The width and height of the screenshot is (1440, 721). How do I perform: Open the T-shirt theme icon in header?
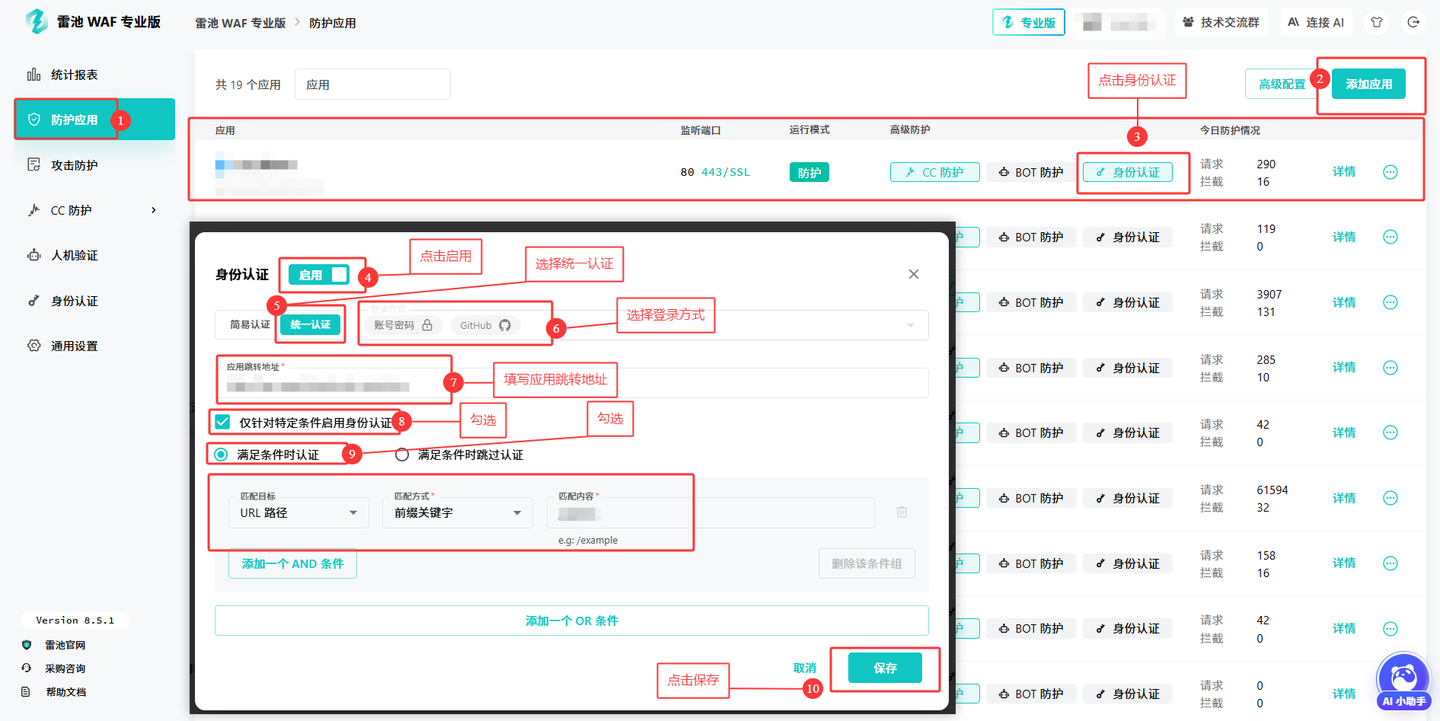1377,22
